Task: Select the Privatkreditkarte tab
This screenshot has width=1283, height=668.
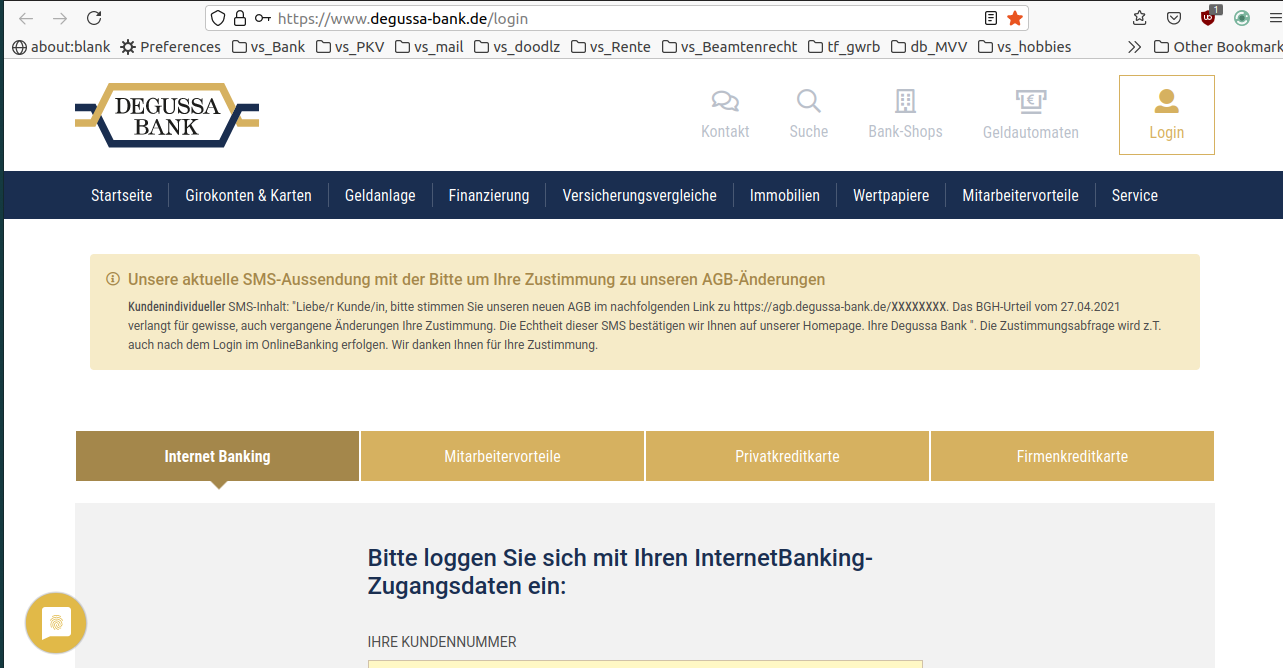Action: click(787, 456)
